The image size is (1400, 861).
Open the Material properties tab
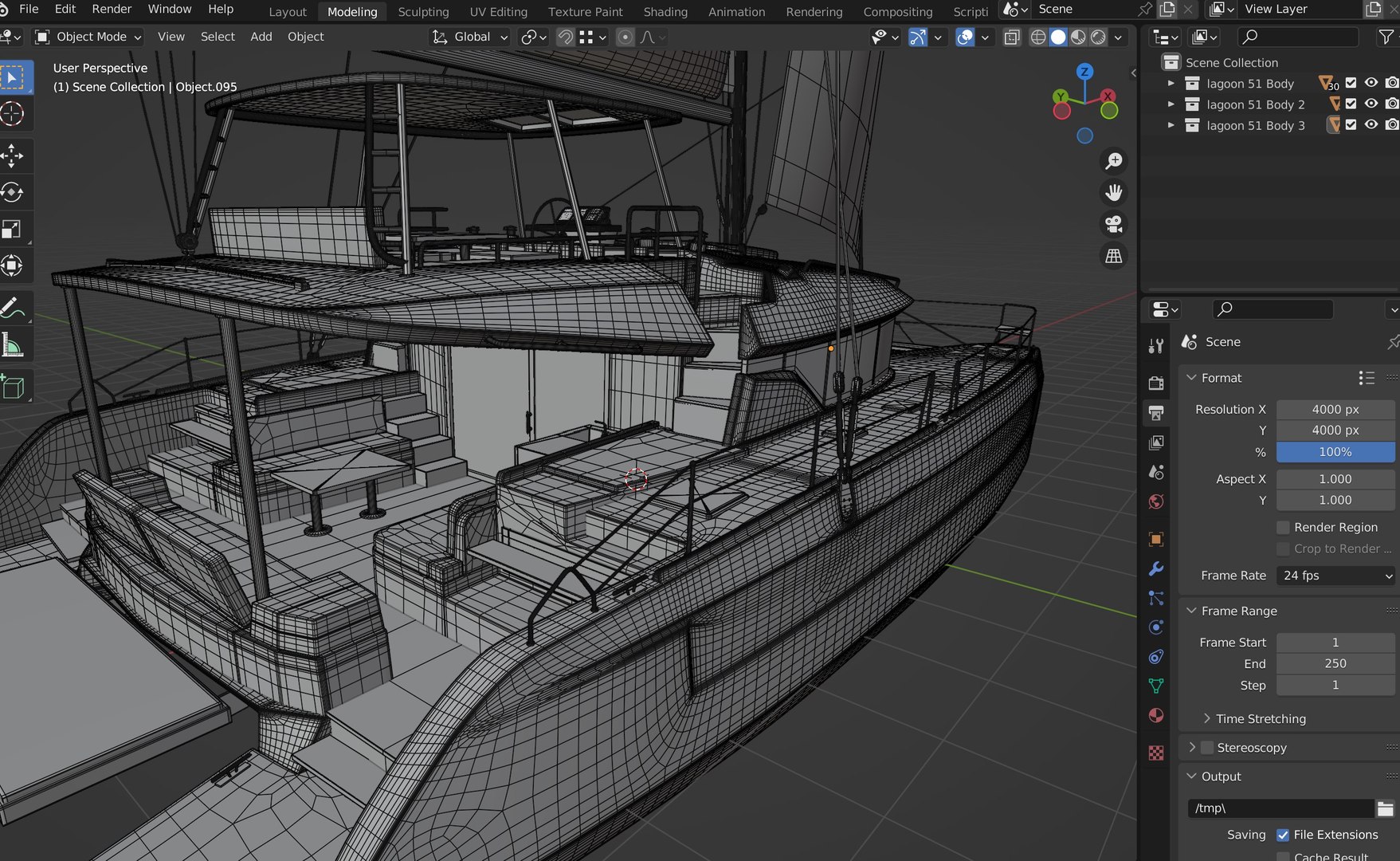point(1156,715)
